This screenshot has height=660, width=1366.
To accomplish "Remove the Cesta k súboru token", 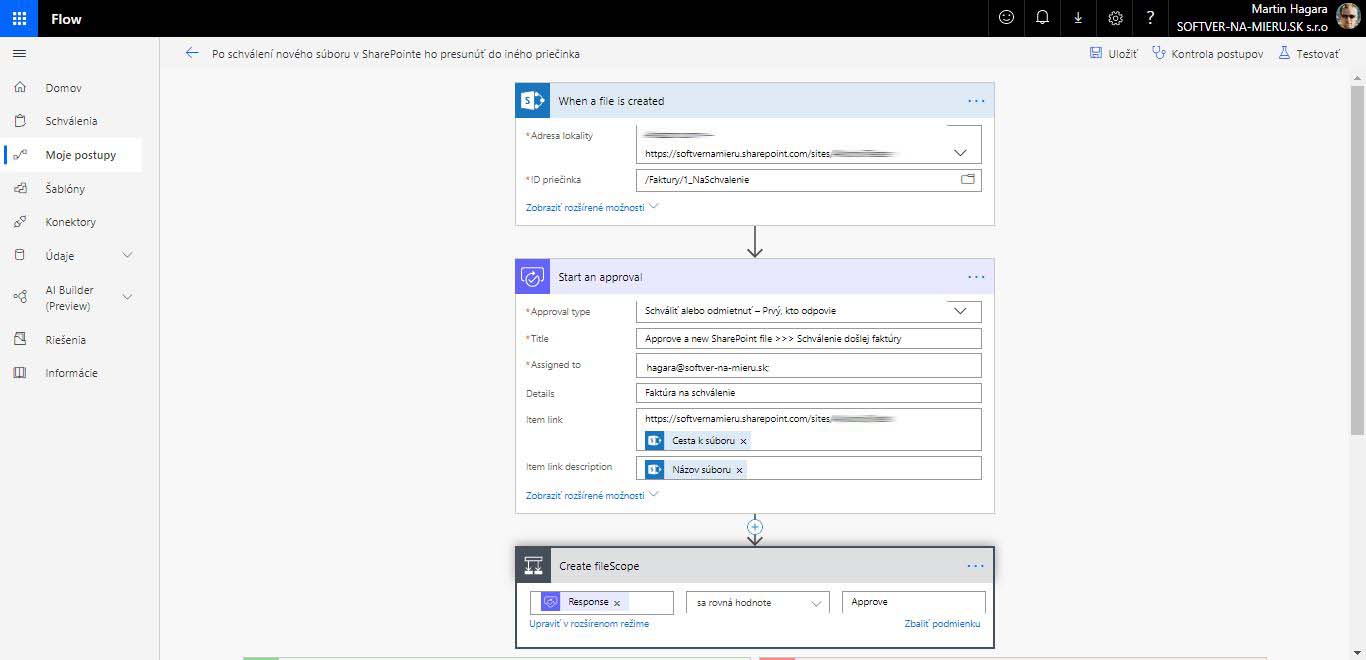I will (x=743, y=441).
